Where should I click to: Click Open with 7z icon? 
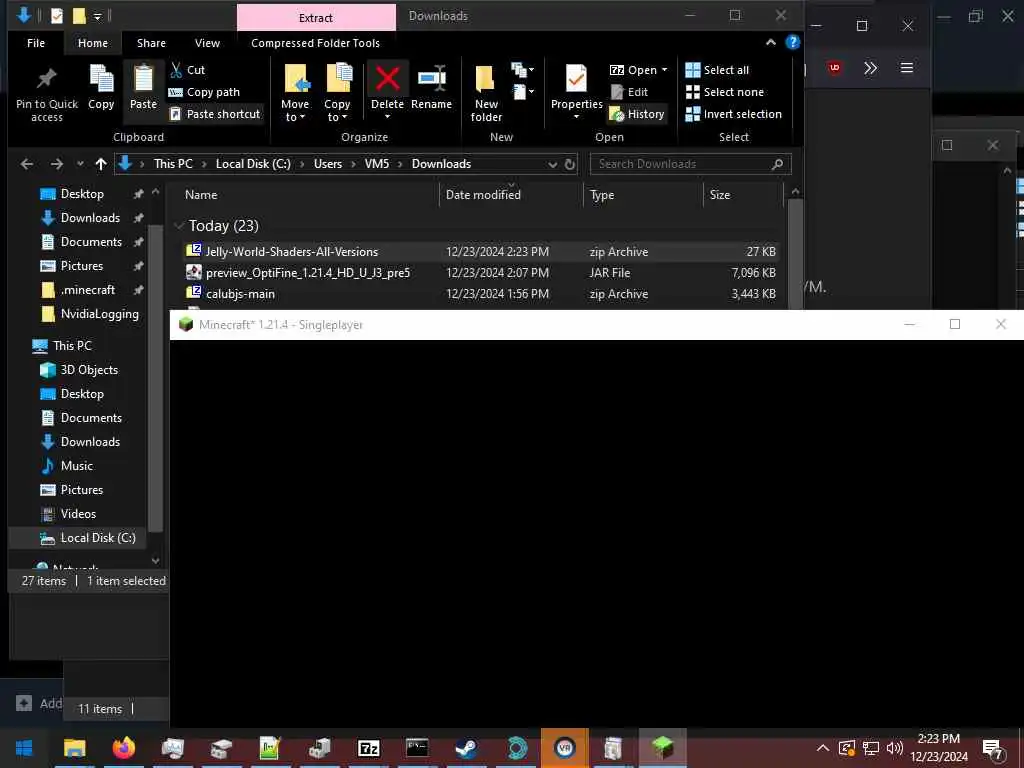point(617,70)
